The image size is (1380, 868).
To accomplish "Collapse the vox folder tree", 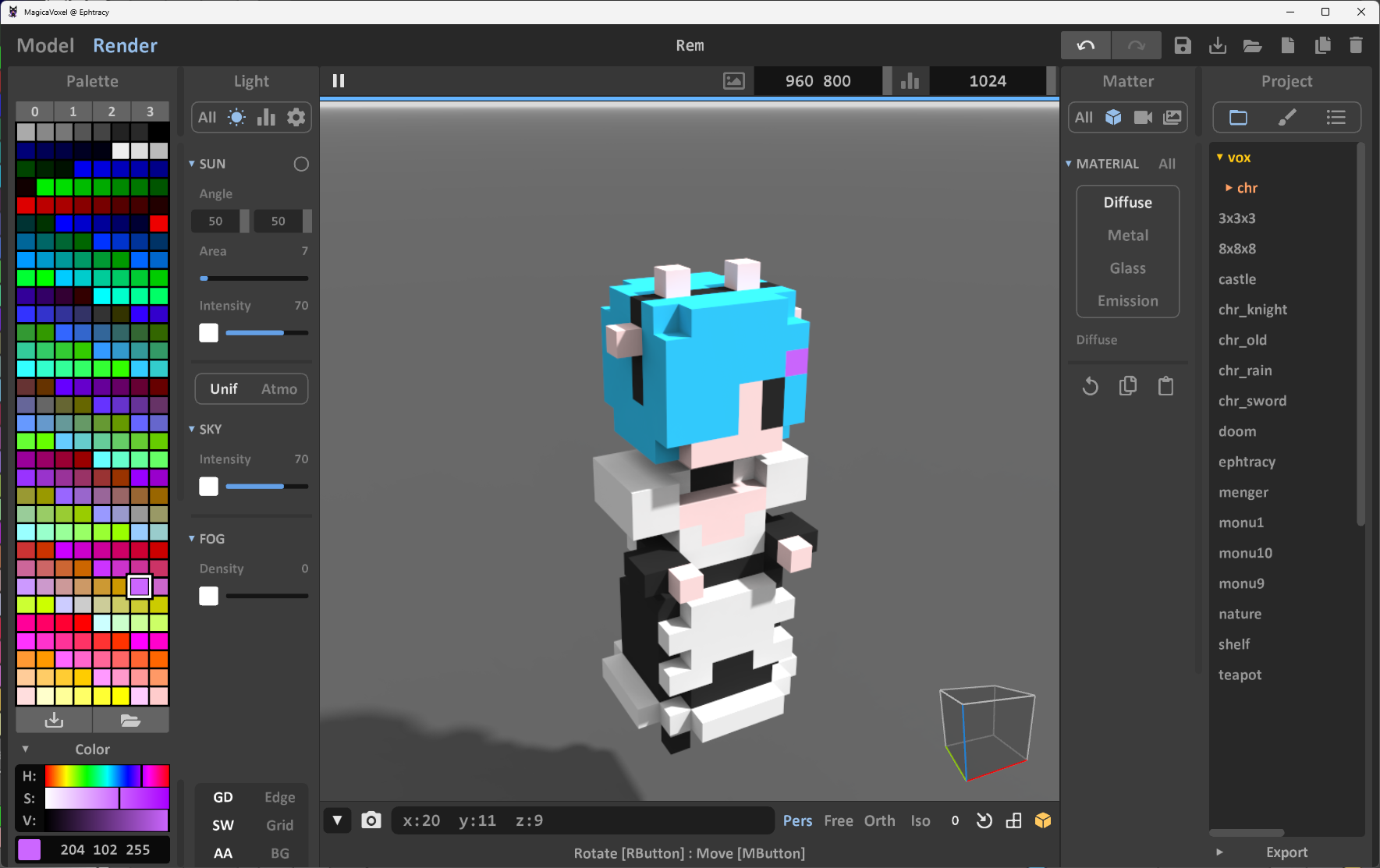I will [x=1220, y=157].
